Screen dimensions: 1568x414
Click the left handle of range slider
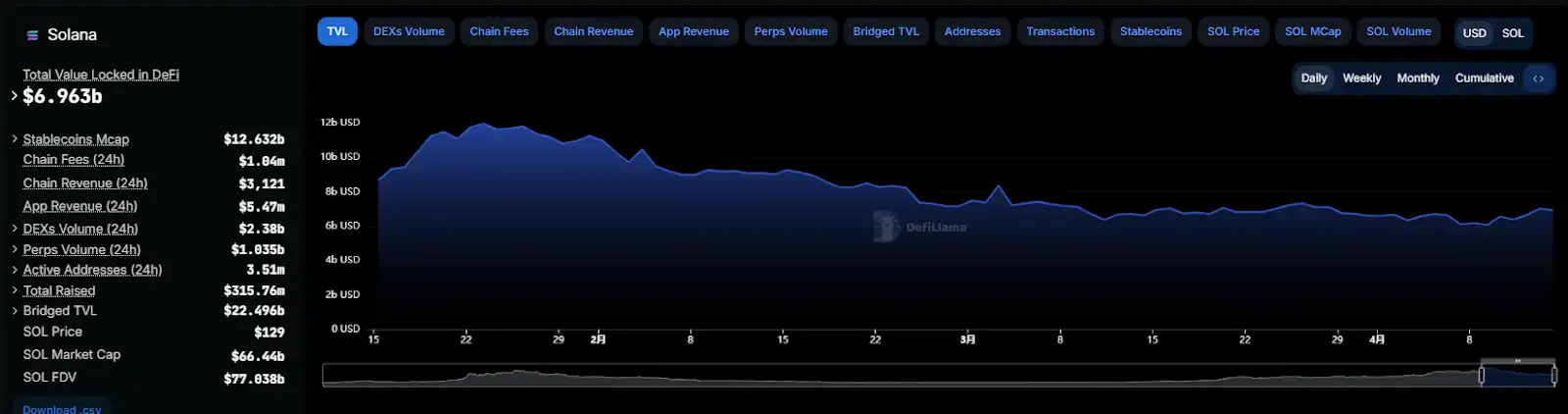[x=1481, y=375]
